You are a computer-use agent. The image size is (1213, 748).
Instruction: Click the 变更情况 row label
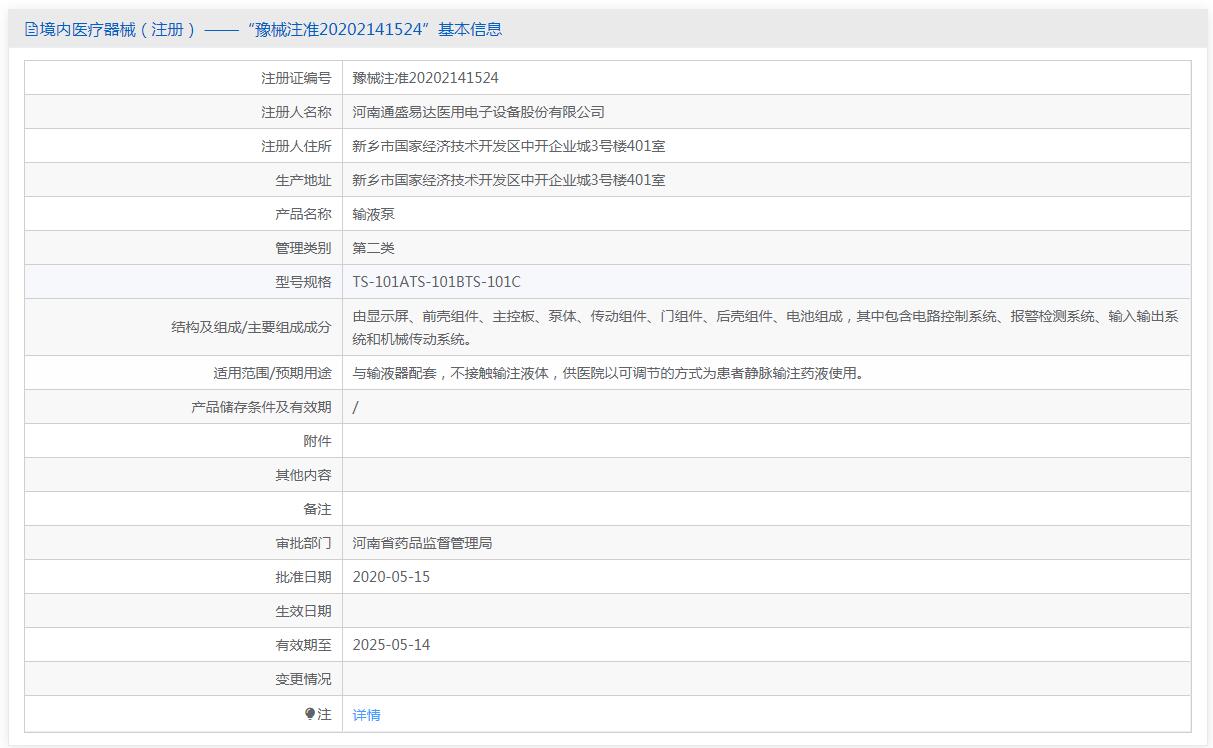[303, 679]
